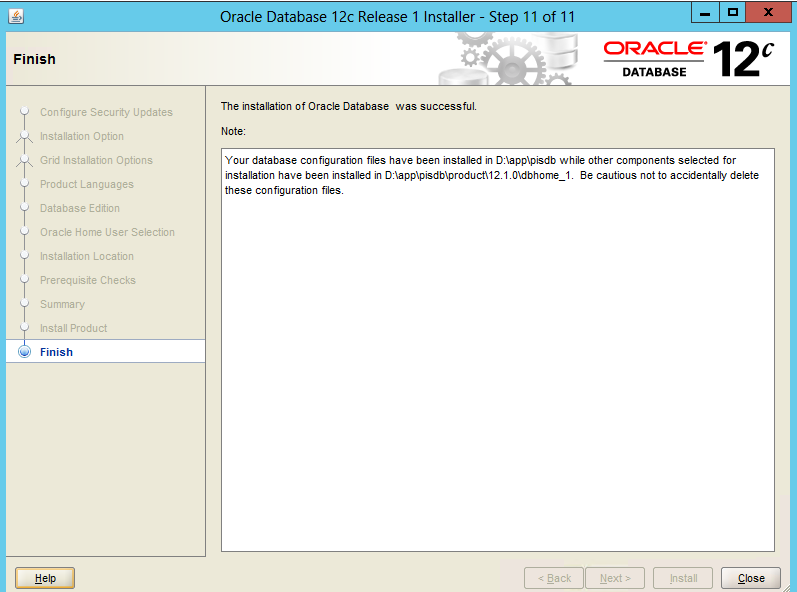Click the disabled Back button
The width and height of the screenshot is (797, 592).
click(554, 578)
